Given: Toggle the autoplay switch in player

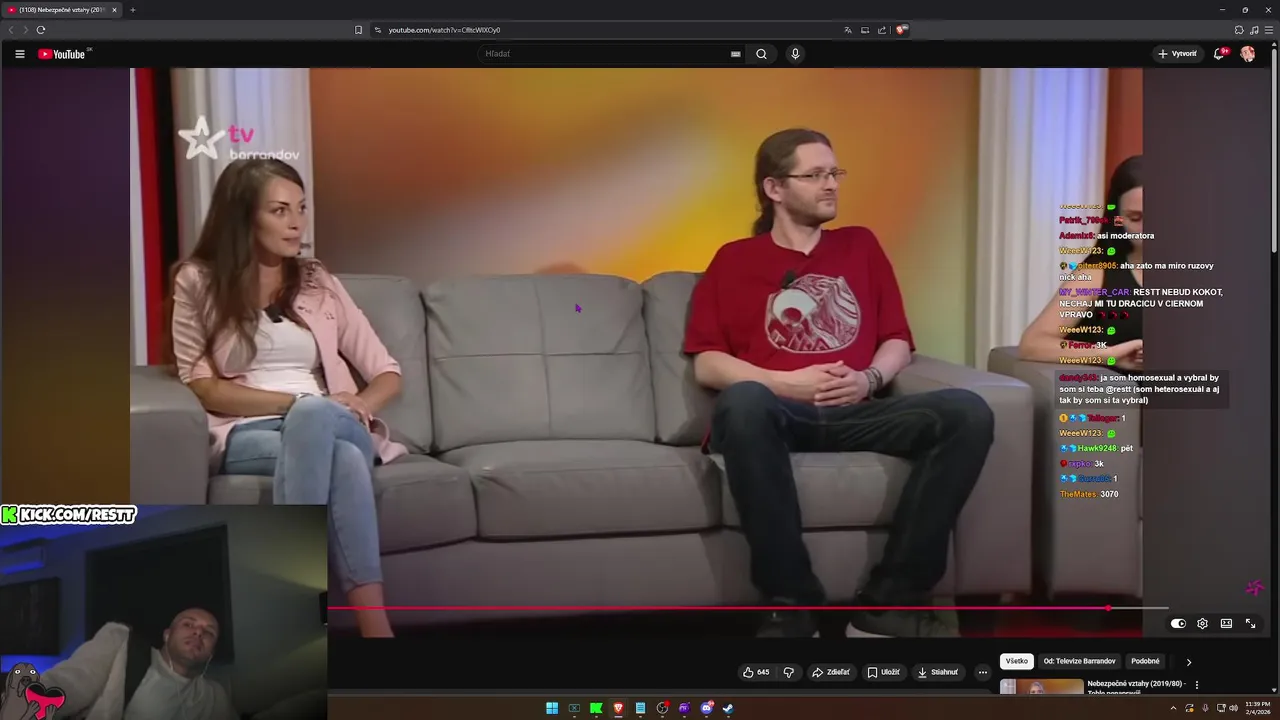Looking at the screenshot, I should click(x=1178, y=623).
